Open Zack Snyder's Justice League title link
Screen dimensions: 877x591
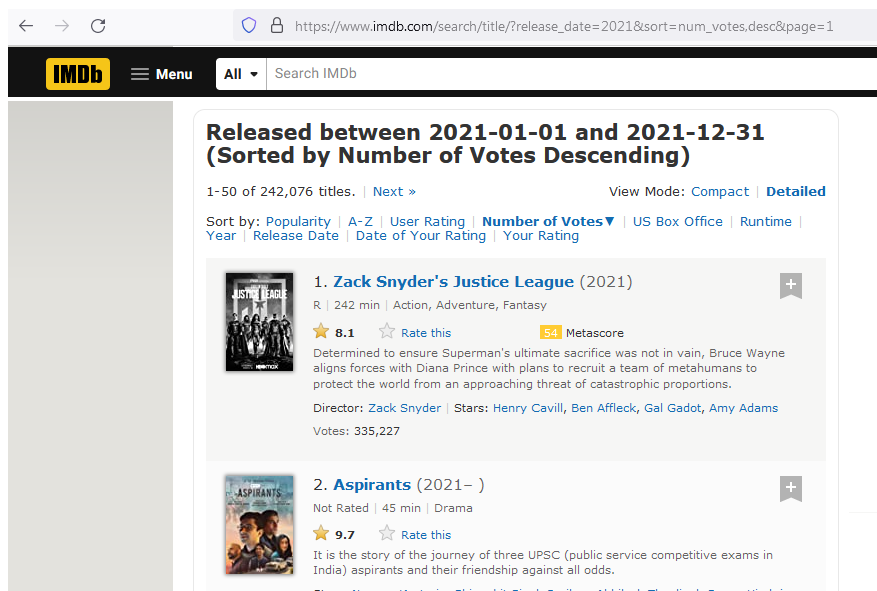pyautogui.click(x=454, y=282)
